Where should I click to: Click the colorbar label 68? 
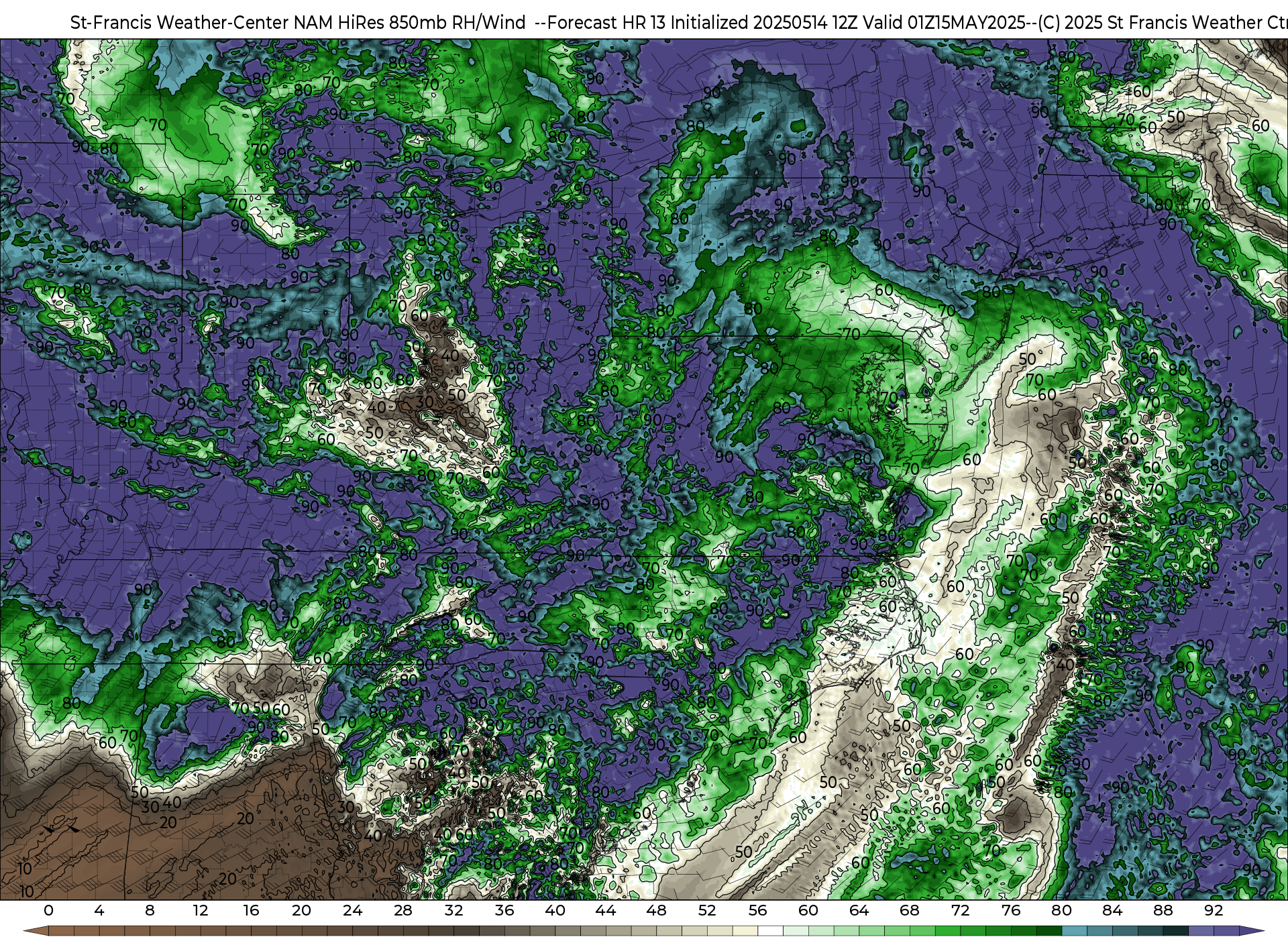(910, 910)
